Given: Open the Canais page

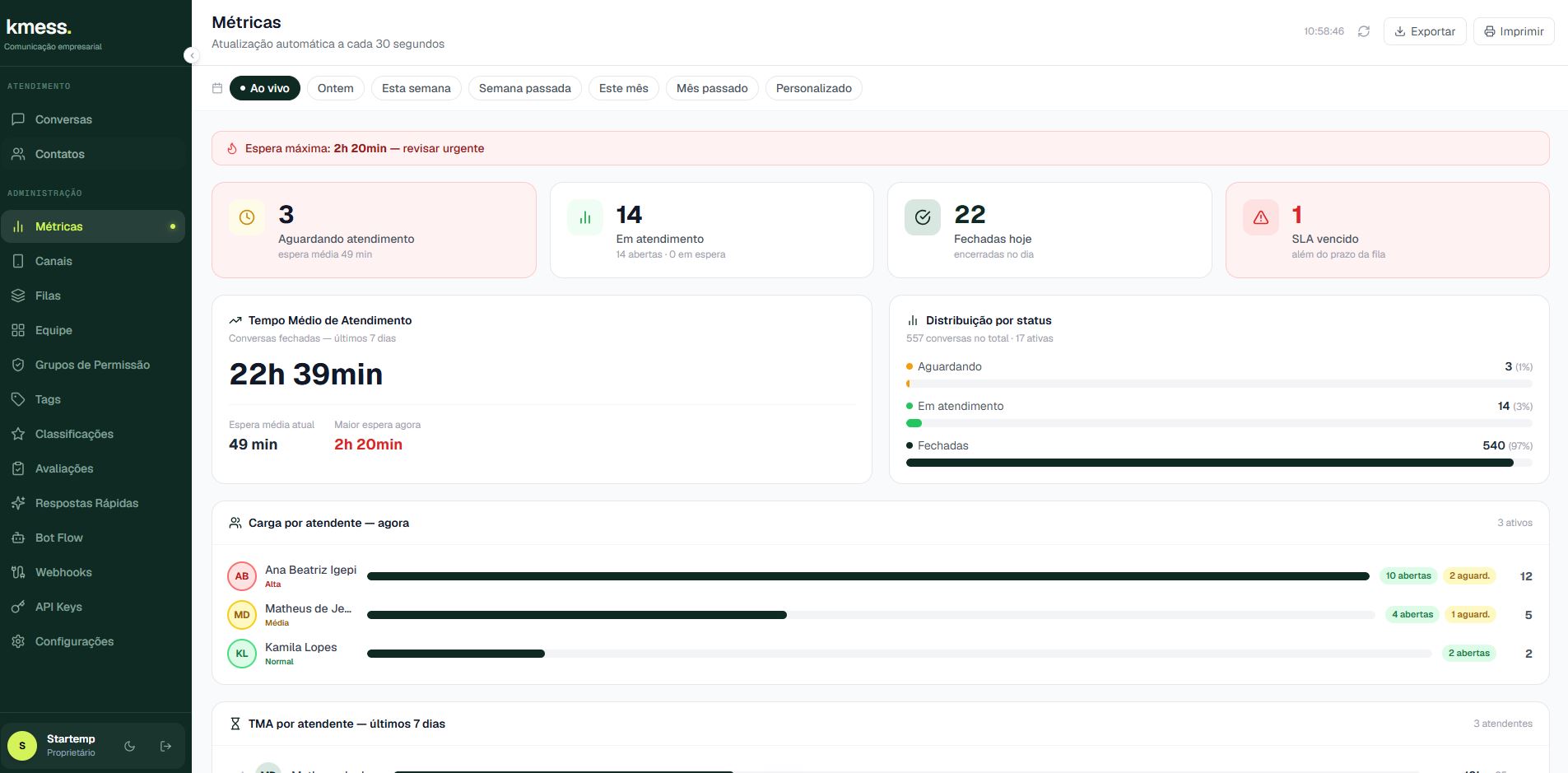Looking at the screenshot, I should (x=92, y=261).
